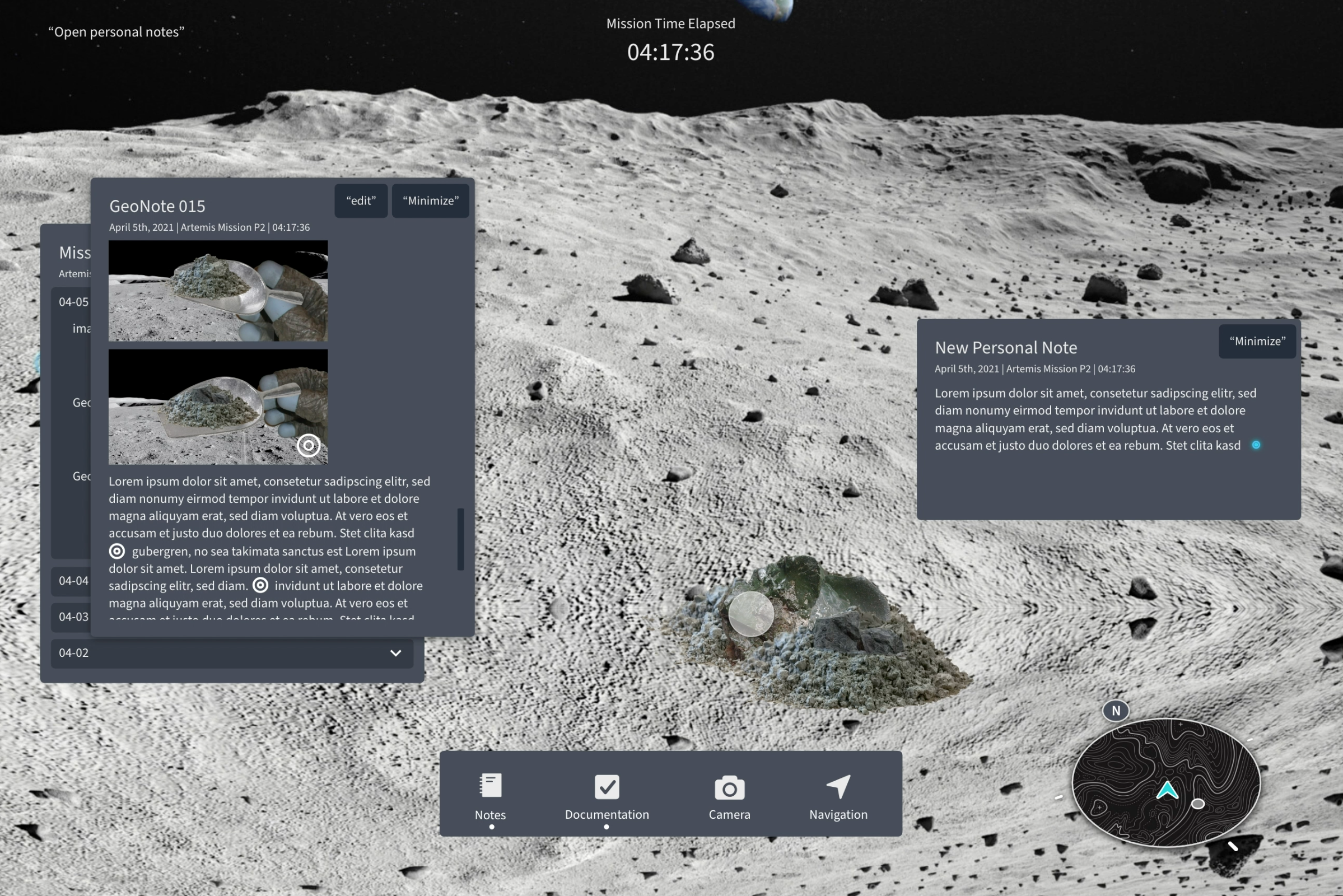Click the topographic minimap
1343x896 pixels.
1166,782
